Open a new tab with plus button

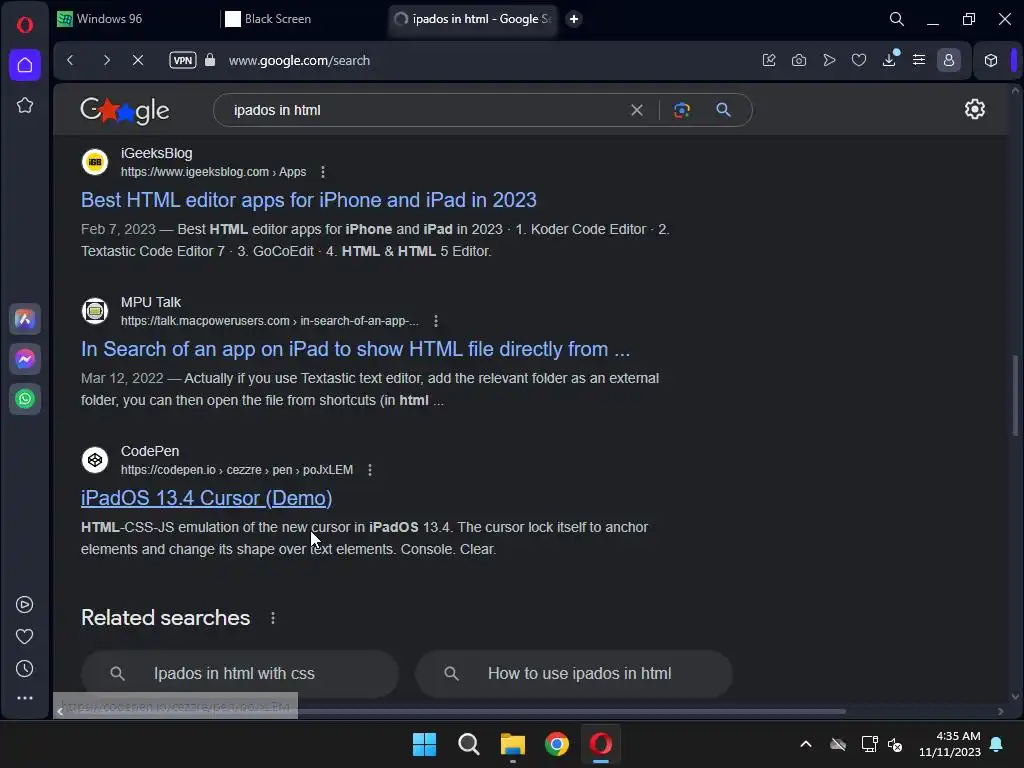click(574, 19)
